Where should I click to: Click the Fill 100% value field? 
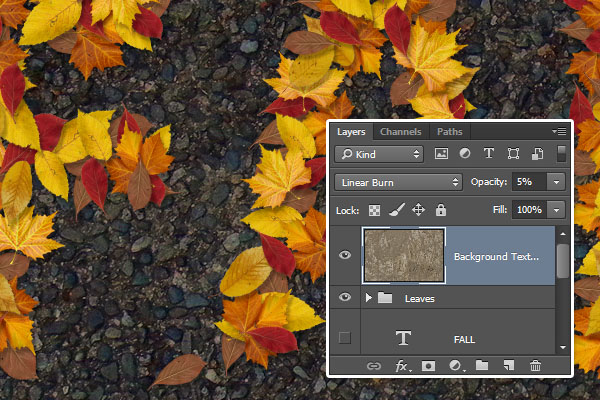click(x=528, y=210)
